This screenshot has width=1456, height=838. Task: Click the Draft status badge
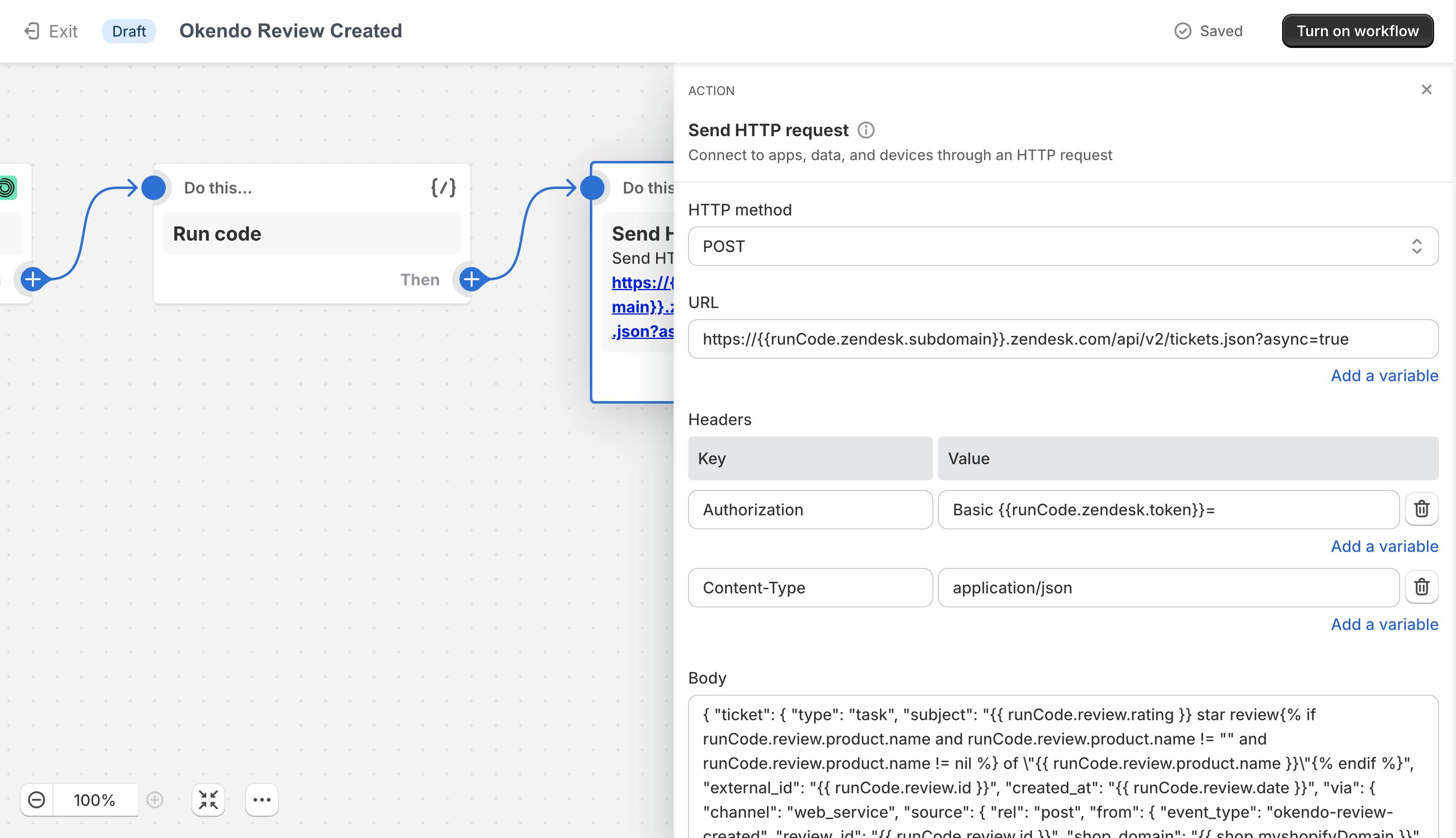coord(129,31)
